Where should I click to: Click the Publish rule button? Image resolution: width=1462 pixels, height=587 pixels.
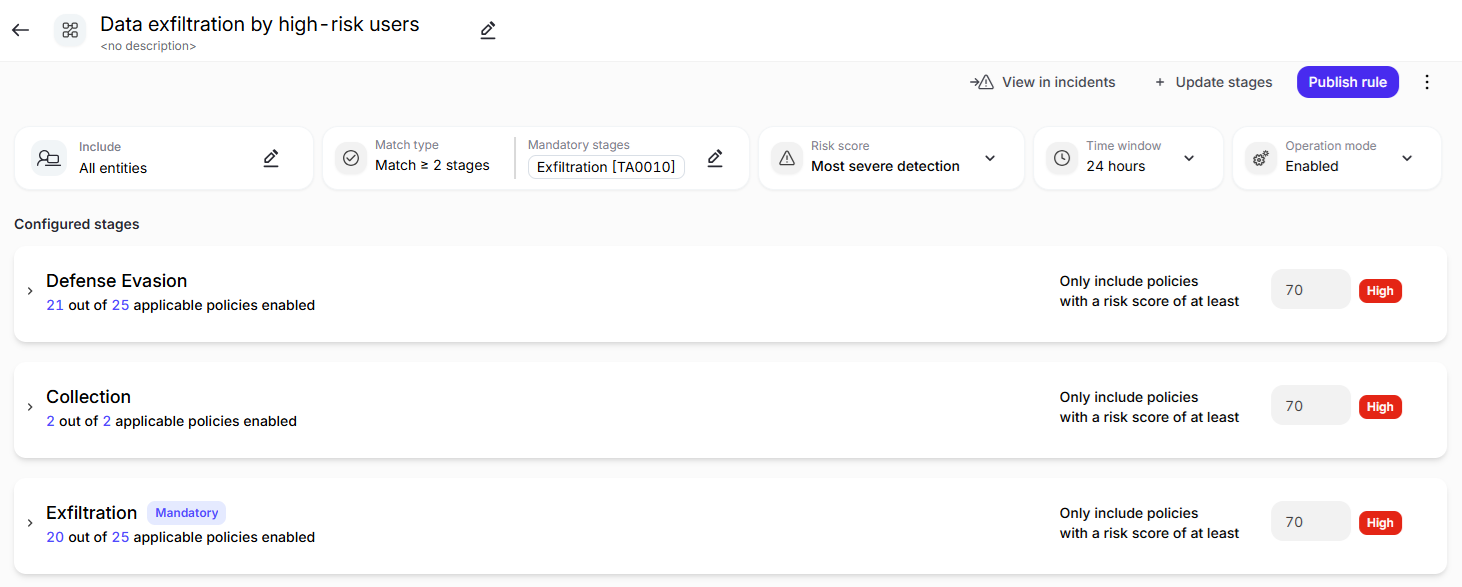click(1347, 82)
